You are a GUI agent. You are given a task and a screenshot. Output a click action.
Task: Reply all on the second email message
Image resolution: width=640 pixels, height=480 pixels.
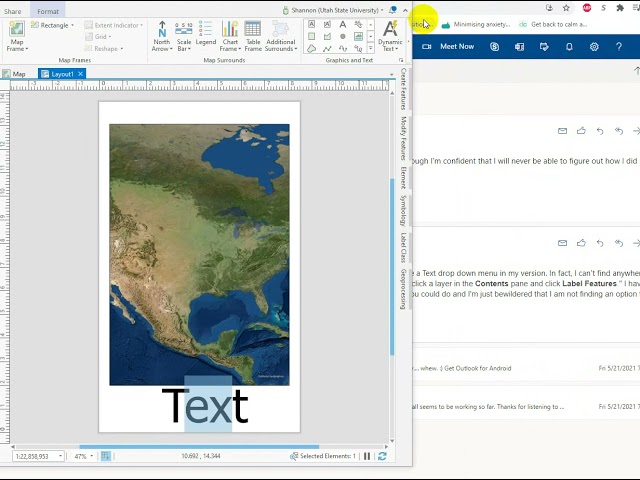pos(619,243)
